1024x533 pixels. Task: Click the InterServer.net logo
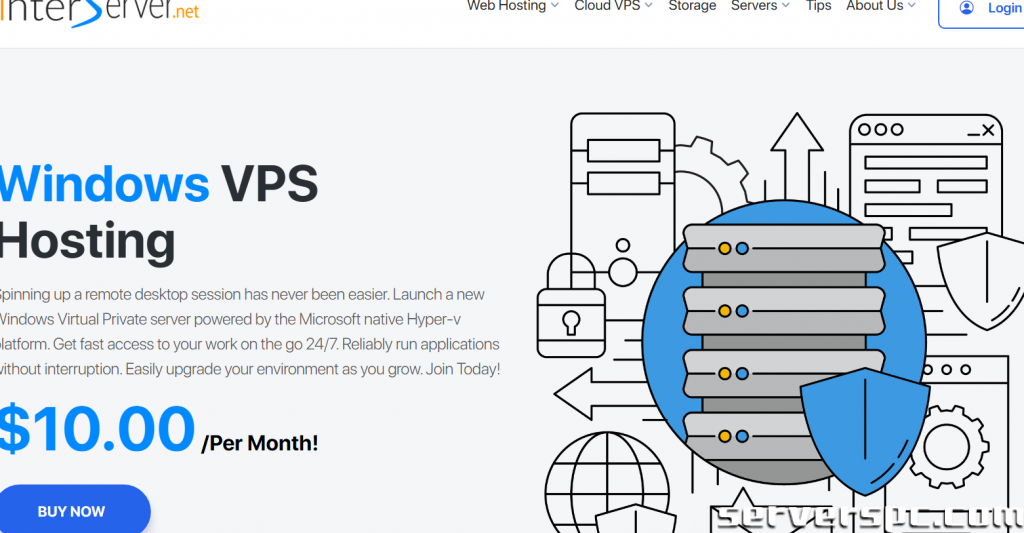coord(100,12)
